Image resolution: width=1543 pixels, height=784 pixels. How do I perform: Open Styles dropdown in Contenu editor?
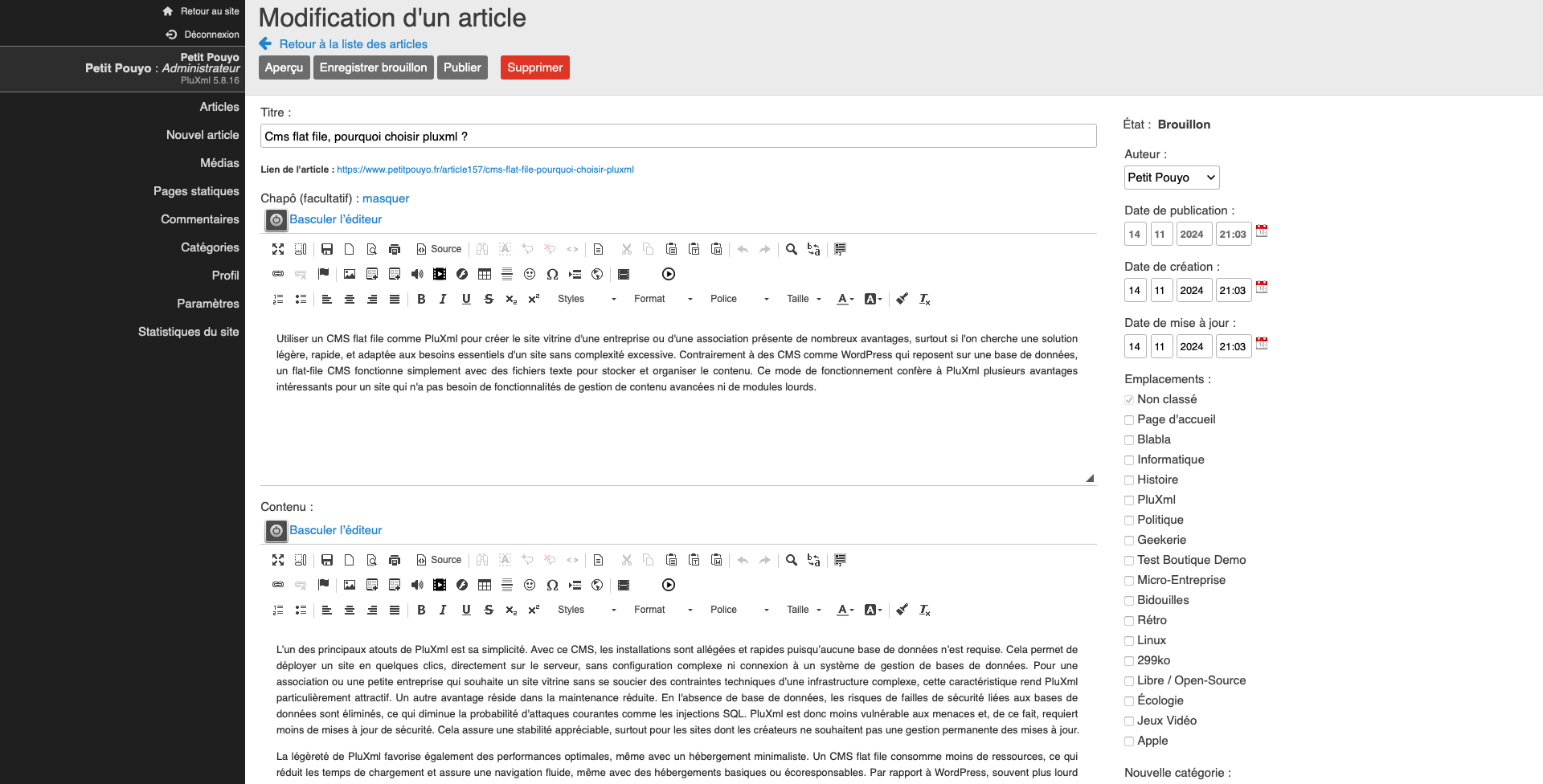click(587, 610)
